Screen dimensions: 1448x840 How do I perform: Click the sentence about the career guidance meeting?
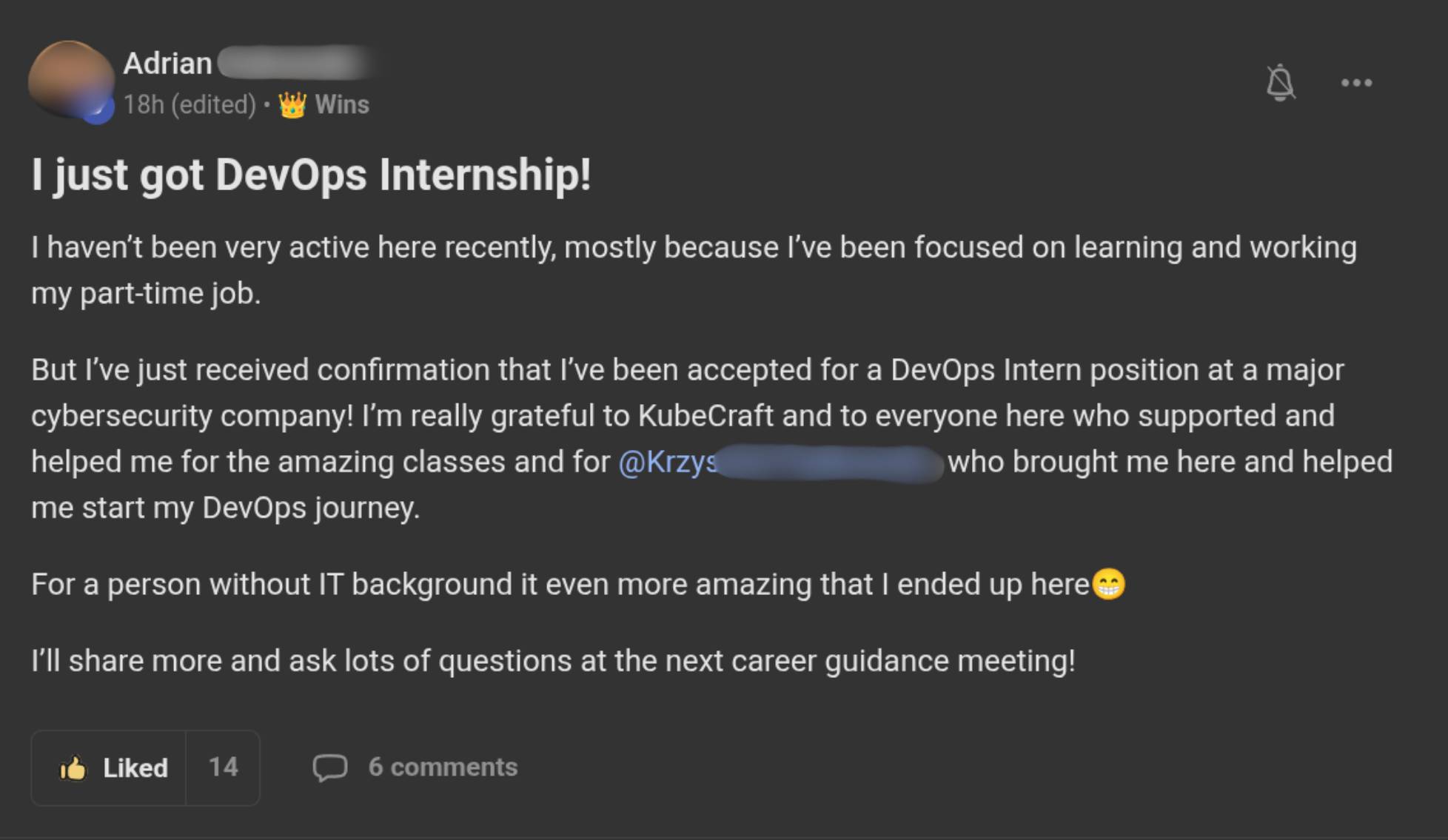(552, 661)
